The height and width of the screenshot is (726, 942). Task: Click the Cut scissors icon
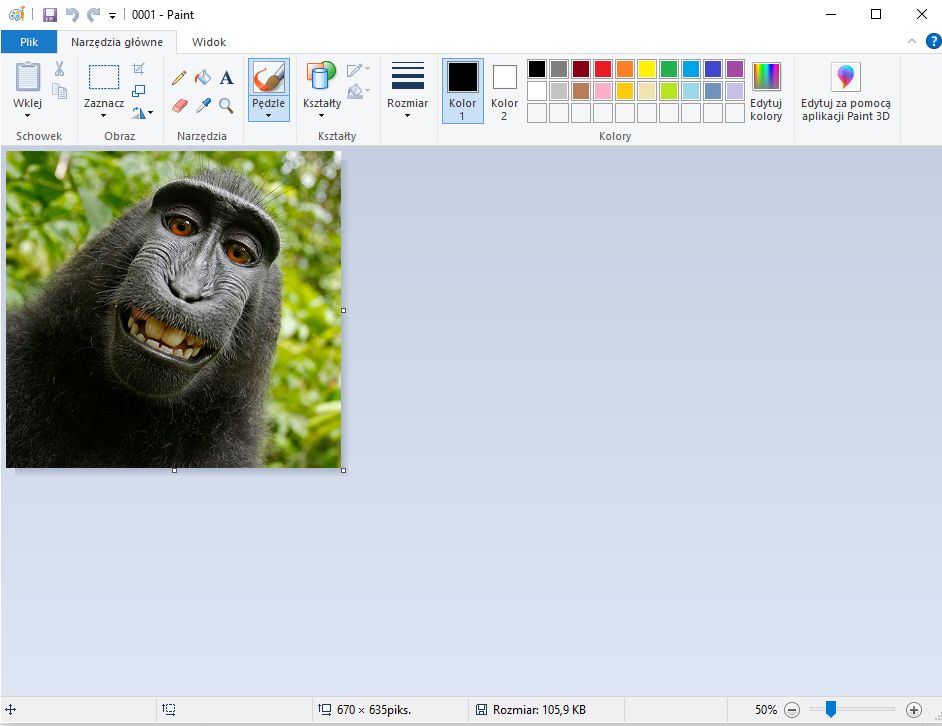coord(59,69)
